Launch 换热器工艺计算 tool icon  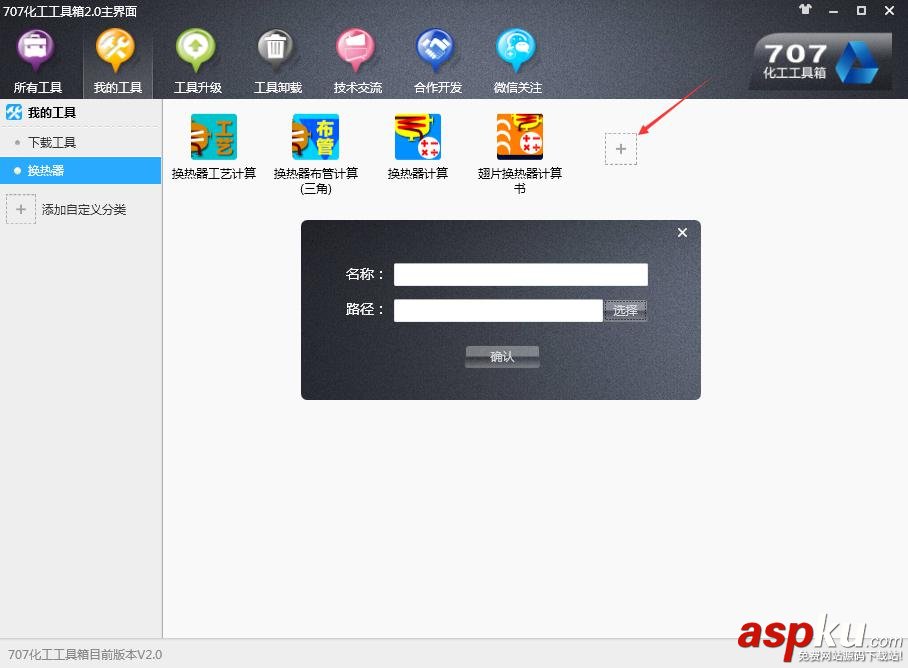point(214,137)
